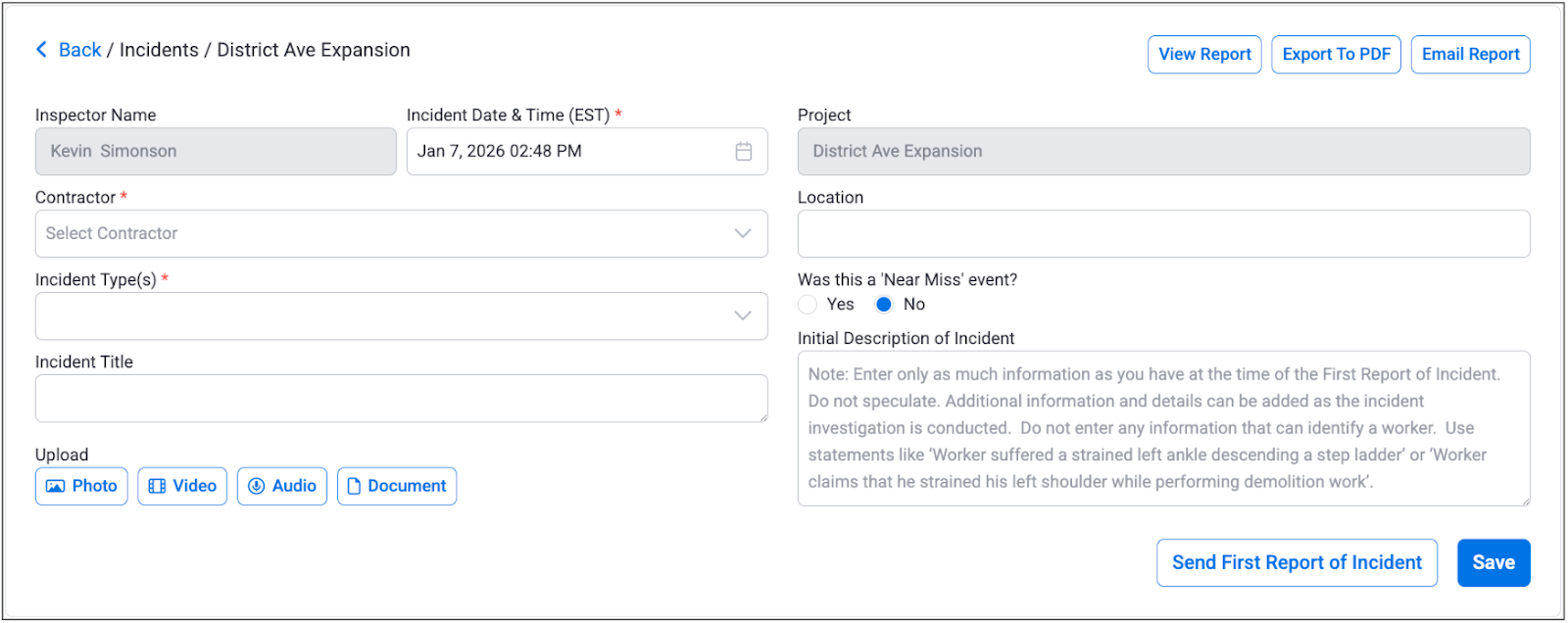Upload a Document file
Image resolution: width=1568 pixels, height=623 pixels.
coord(397,486)
